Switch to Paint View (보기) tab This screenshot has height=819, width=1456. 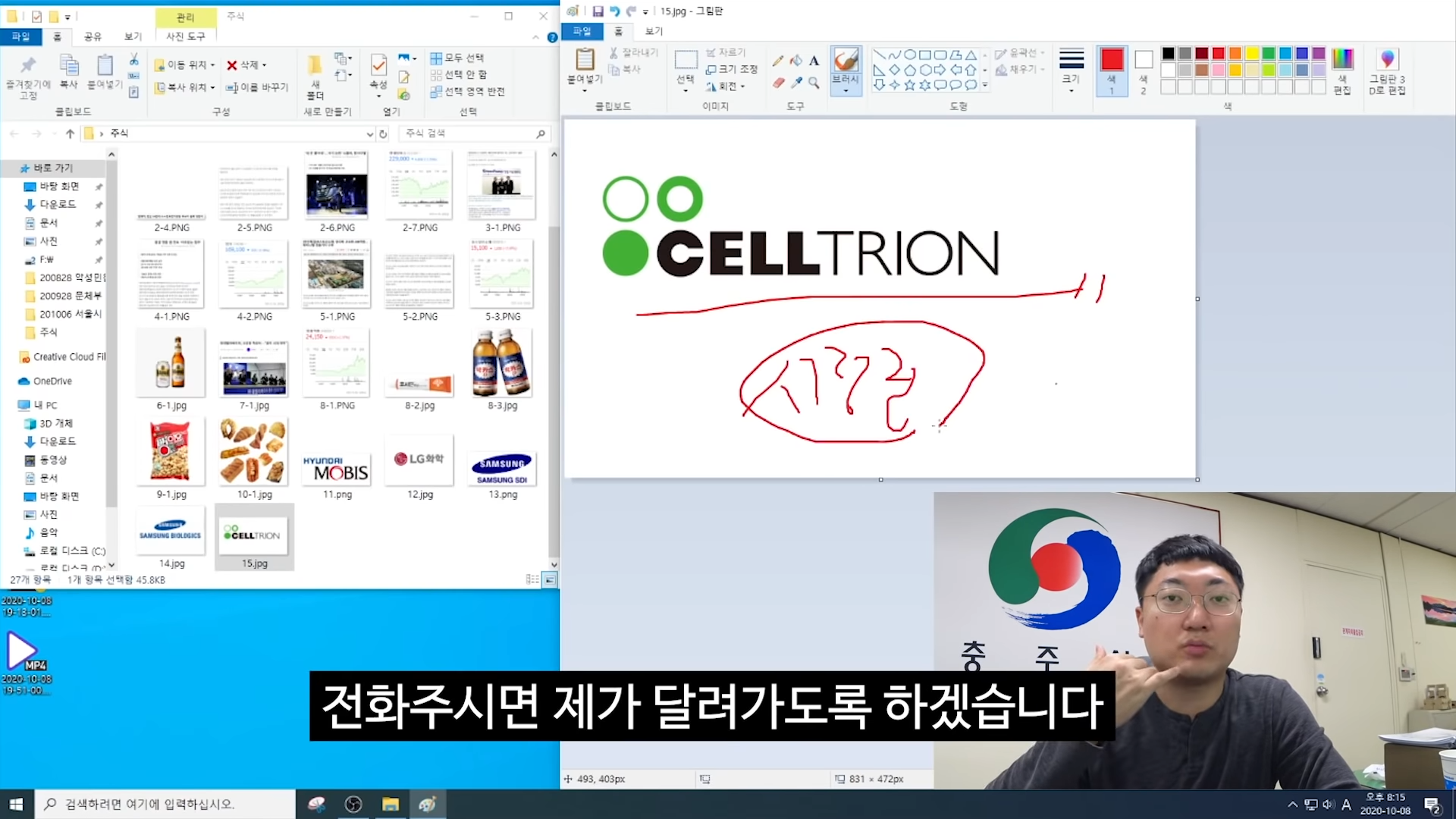[x=654, y=31]
